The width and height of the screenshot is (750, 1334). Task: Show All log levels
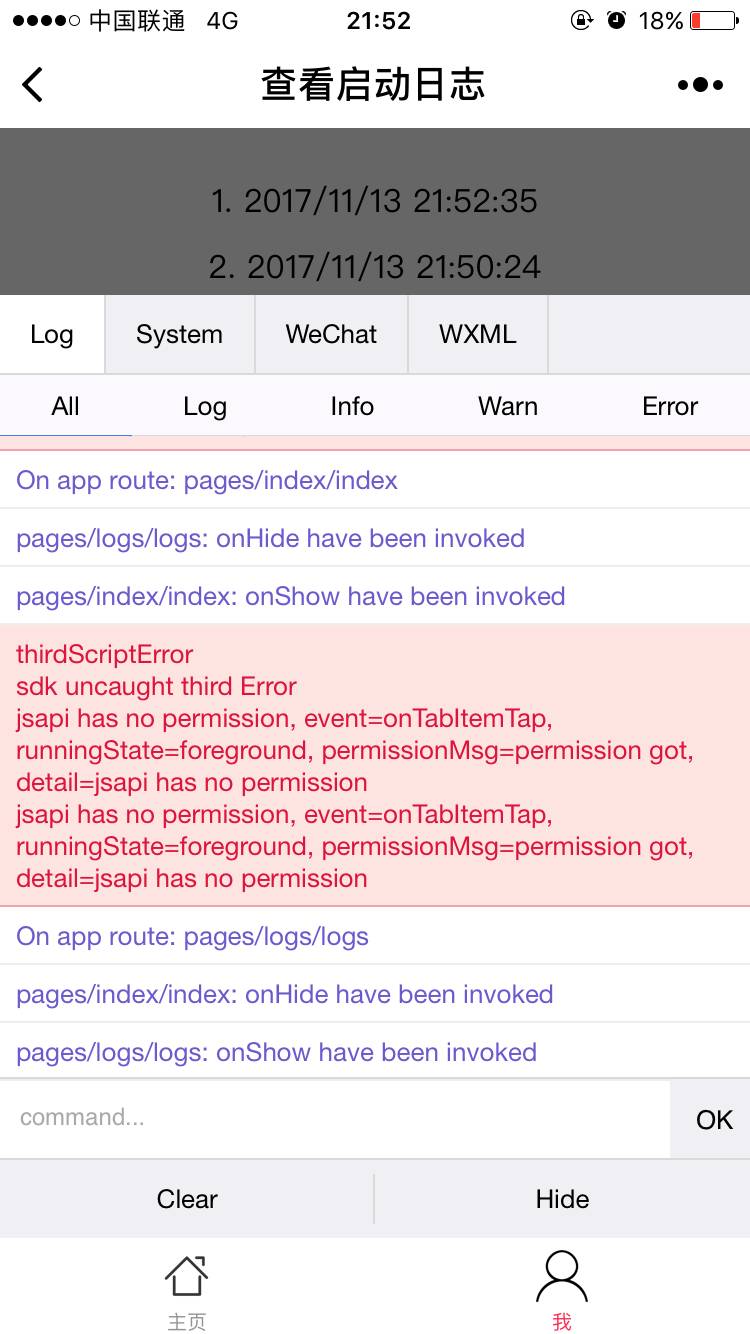coord(66,407)
